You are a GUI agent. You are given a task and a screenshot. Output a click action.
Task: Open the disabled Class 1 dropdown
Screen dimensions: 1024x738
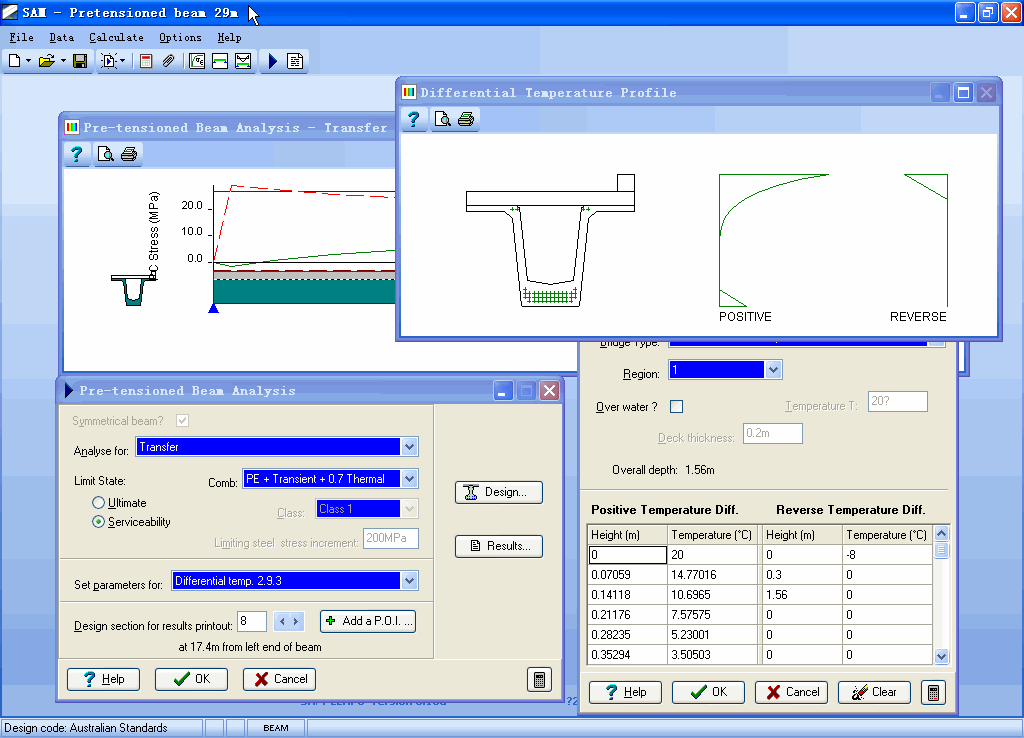[x=409, y=509]
